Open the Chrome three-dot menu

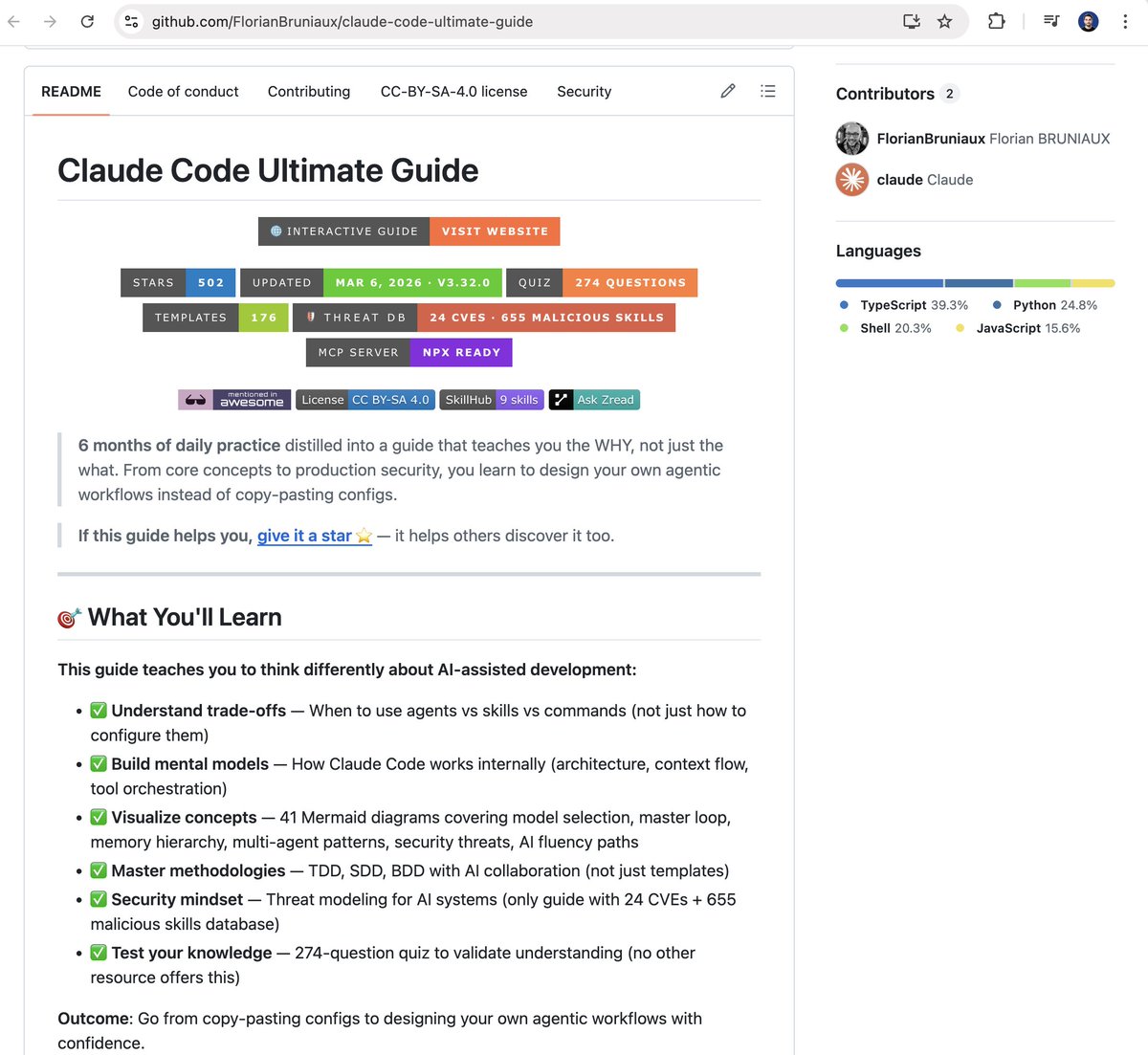[x=1125, y=21]
